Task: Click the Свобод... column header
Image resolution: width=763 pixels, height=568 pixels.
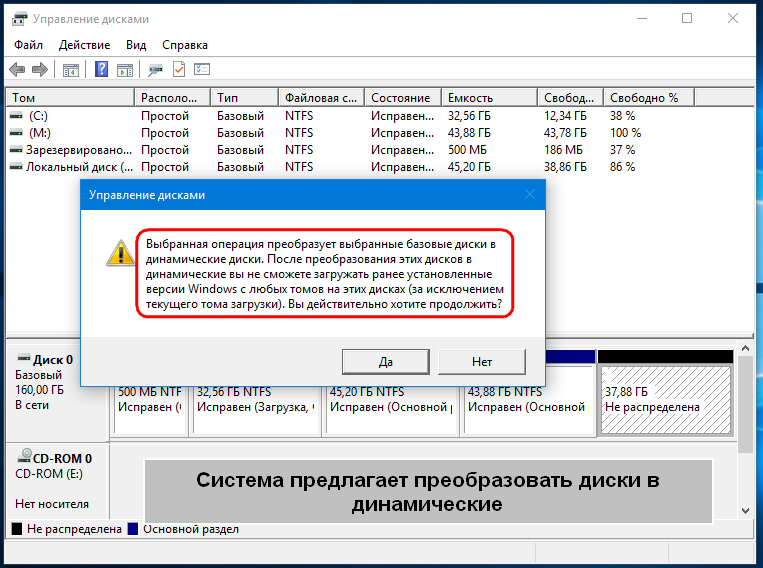Action: pyautogui.click(x=570, y=97)
